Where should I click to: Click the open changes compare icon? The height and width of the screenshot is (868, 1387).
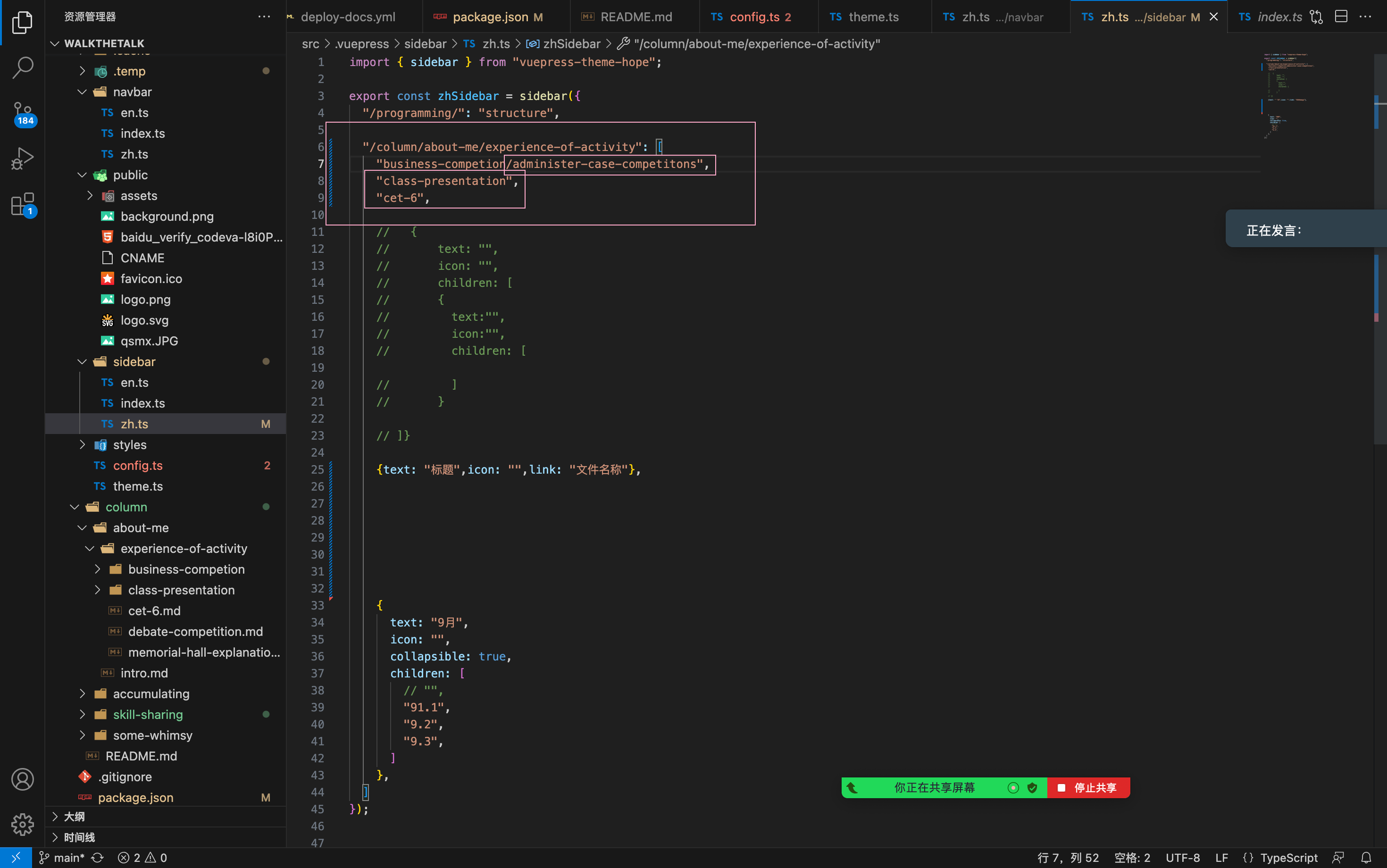[x=1316, y=17]
